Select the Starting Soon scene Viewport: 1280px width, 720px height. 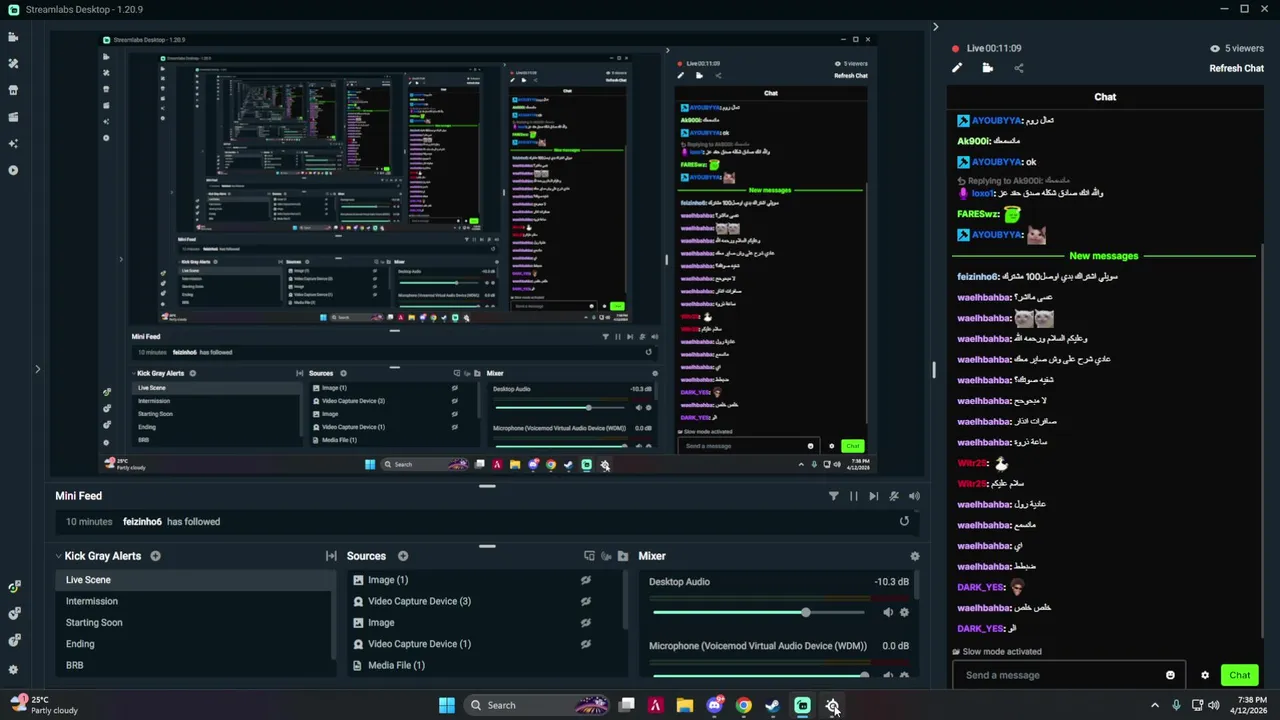coord(195,622)
